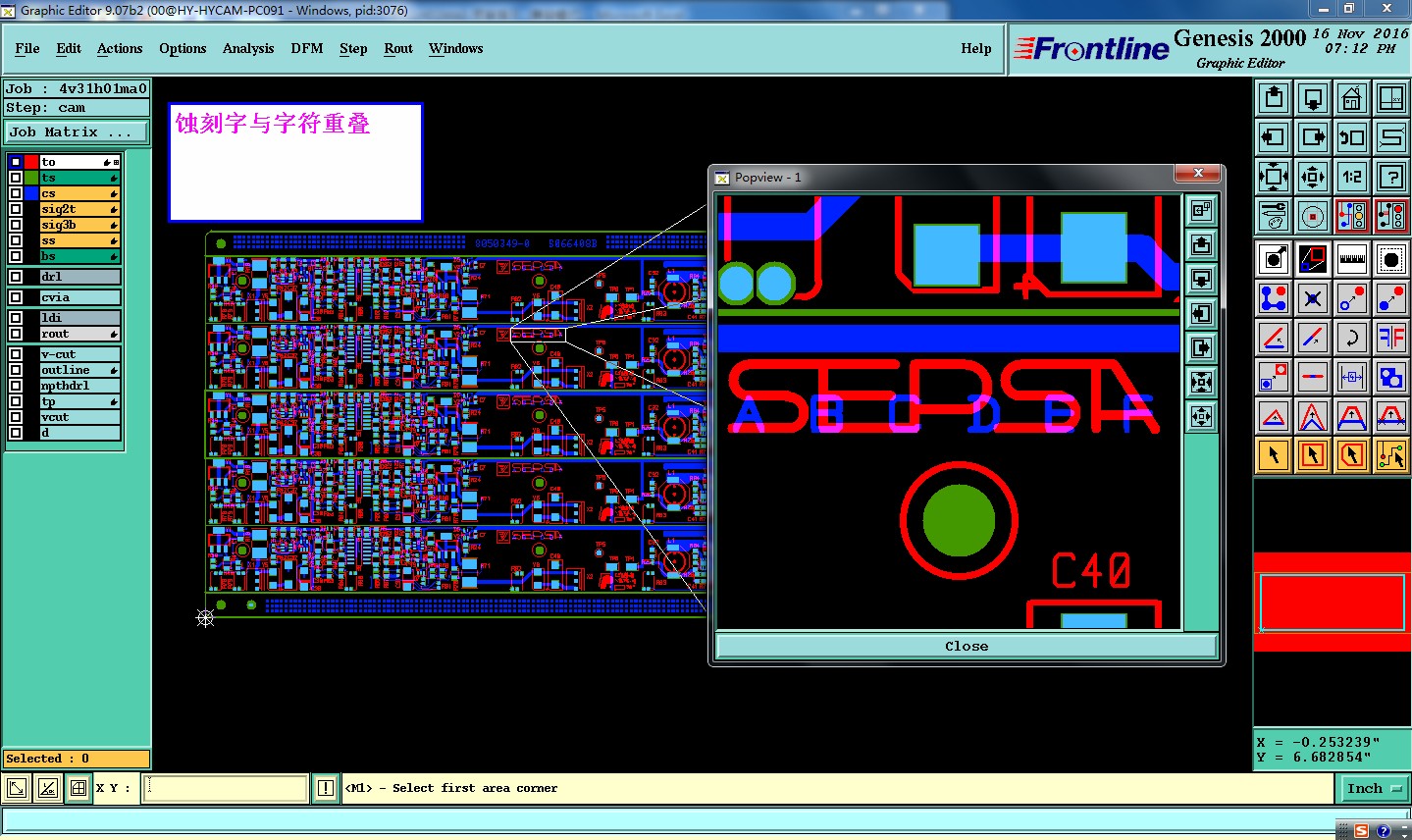Select the 'cvia' layer name row
The image size is (1412, 840).
(x=79, y=297)
